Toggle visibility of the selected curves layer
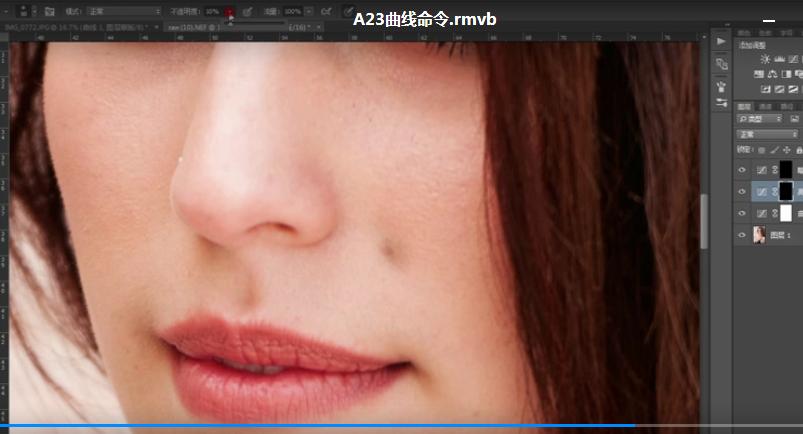The image size is (803, 434). coord(742,191)
